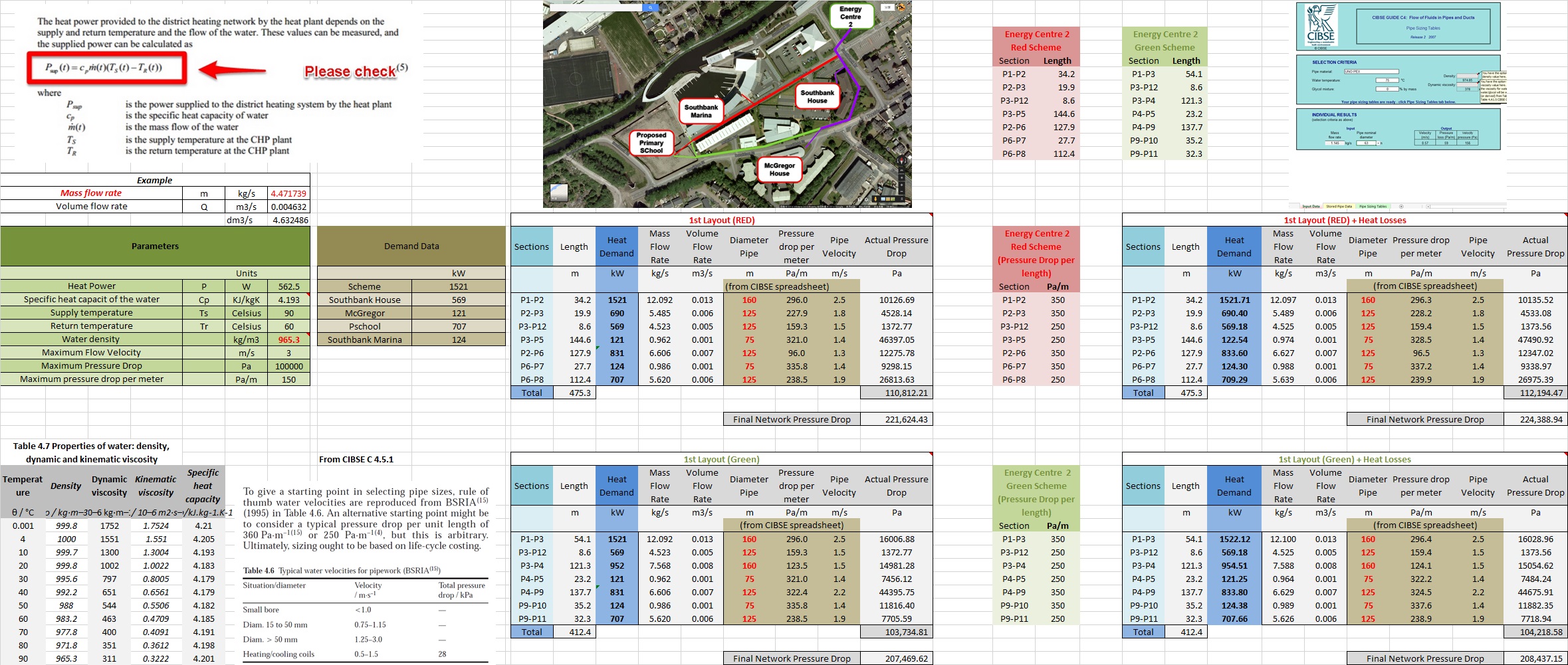This screenshot has height=665, width=1568.
Task: Switch to the Stored Pipe Data tab
Action: pos(1339,207)
